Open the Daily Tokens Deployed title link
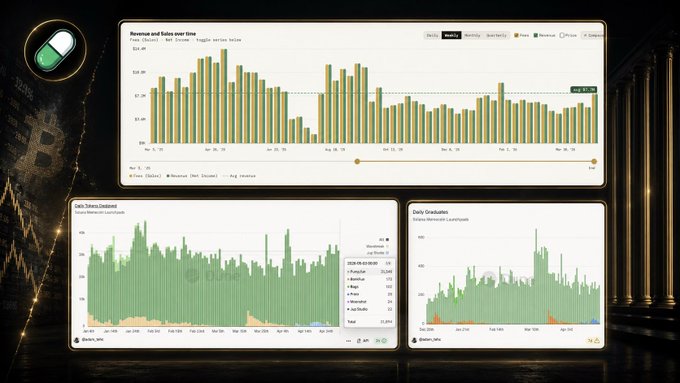Screen dimensions: 680x383 95,206
